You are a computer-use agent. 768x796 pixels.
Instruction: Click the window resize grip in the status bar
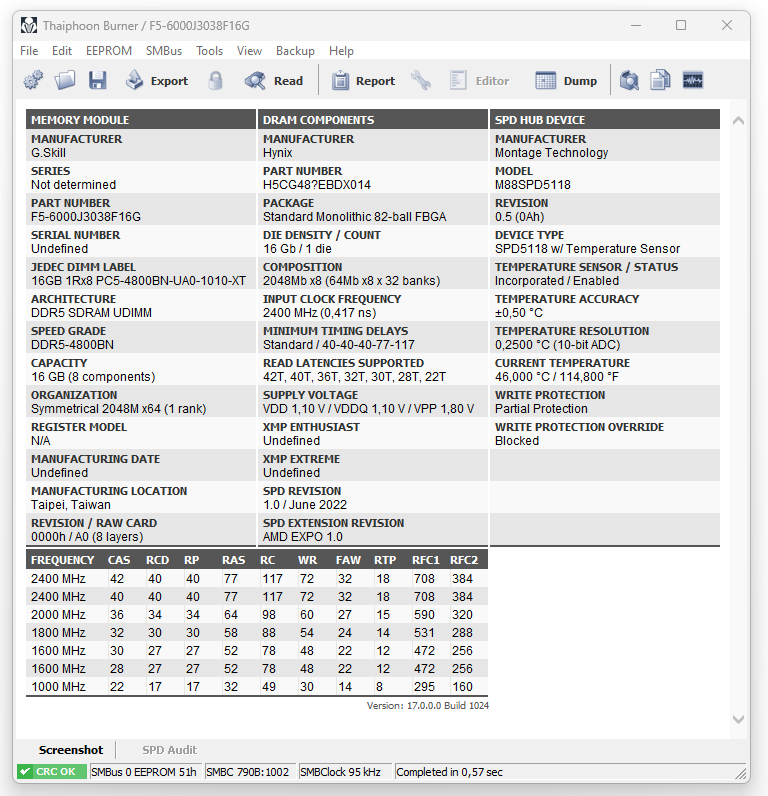(x=741, y=773)
